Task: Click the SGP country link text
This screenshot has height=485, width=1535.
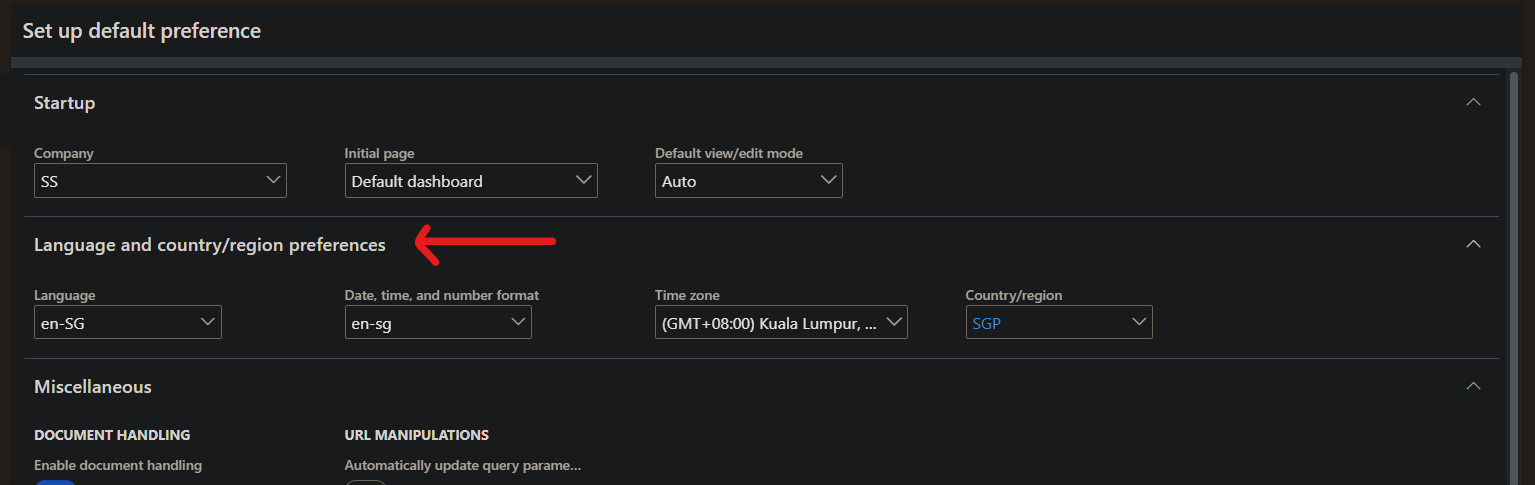Action: pos(987,323)
